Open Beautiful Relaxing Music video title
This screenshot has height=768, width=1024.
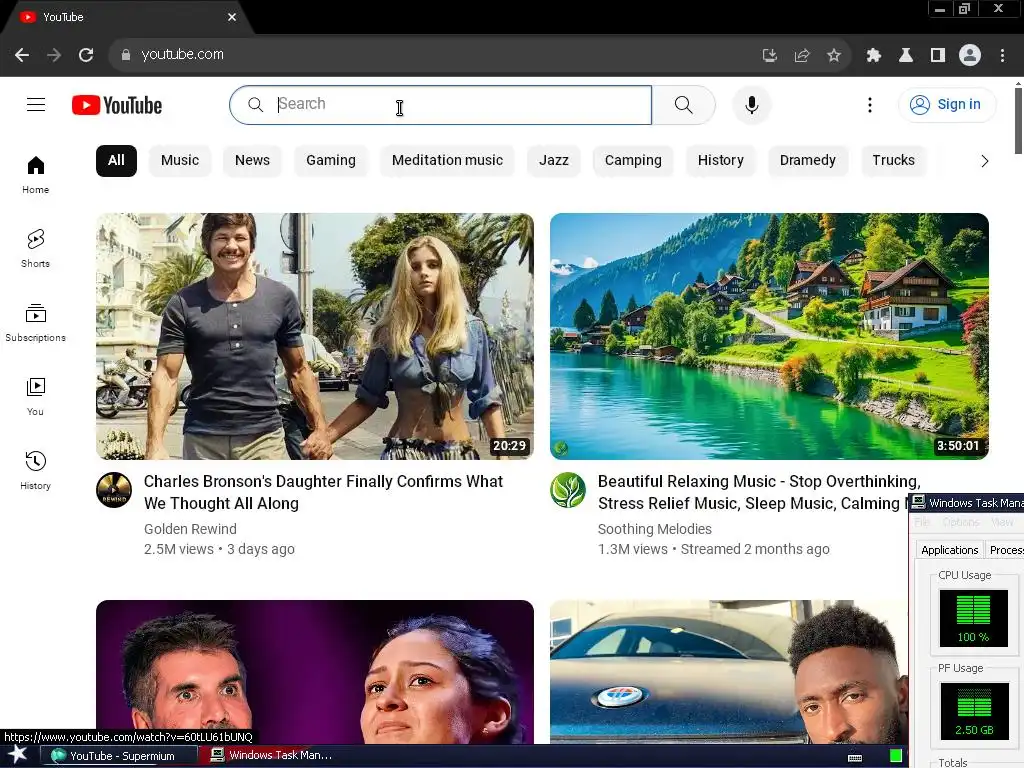point(751,492)
